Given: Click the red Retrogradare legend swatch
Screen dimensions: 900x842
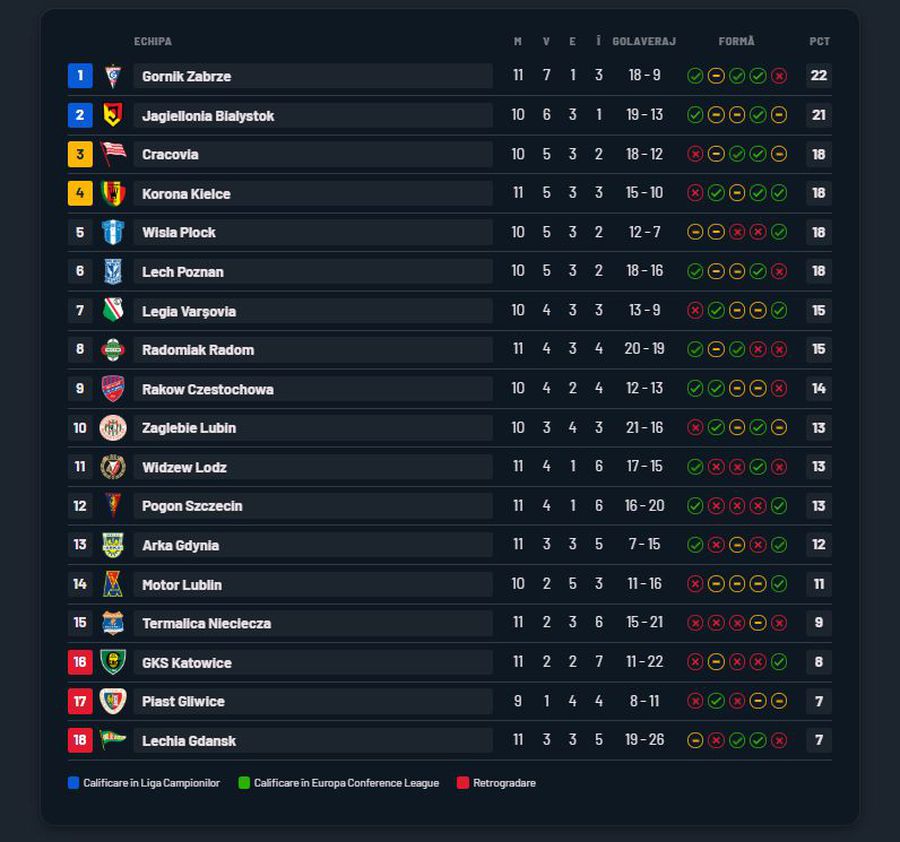Looking at the screenshot, I should pos(463,783).
